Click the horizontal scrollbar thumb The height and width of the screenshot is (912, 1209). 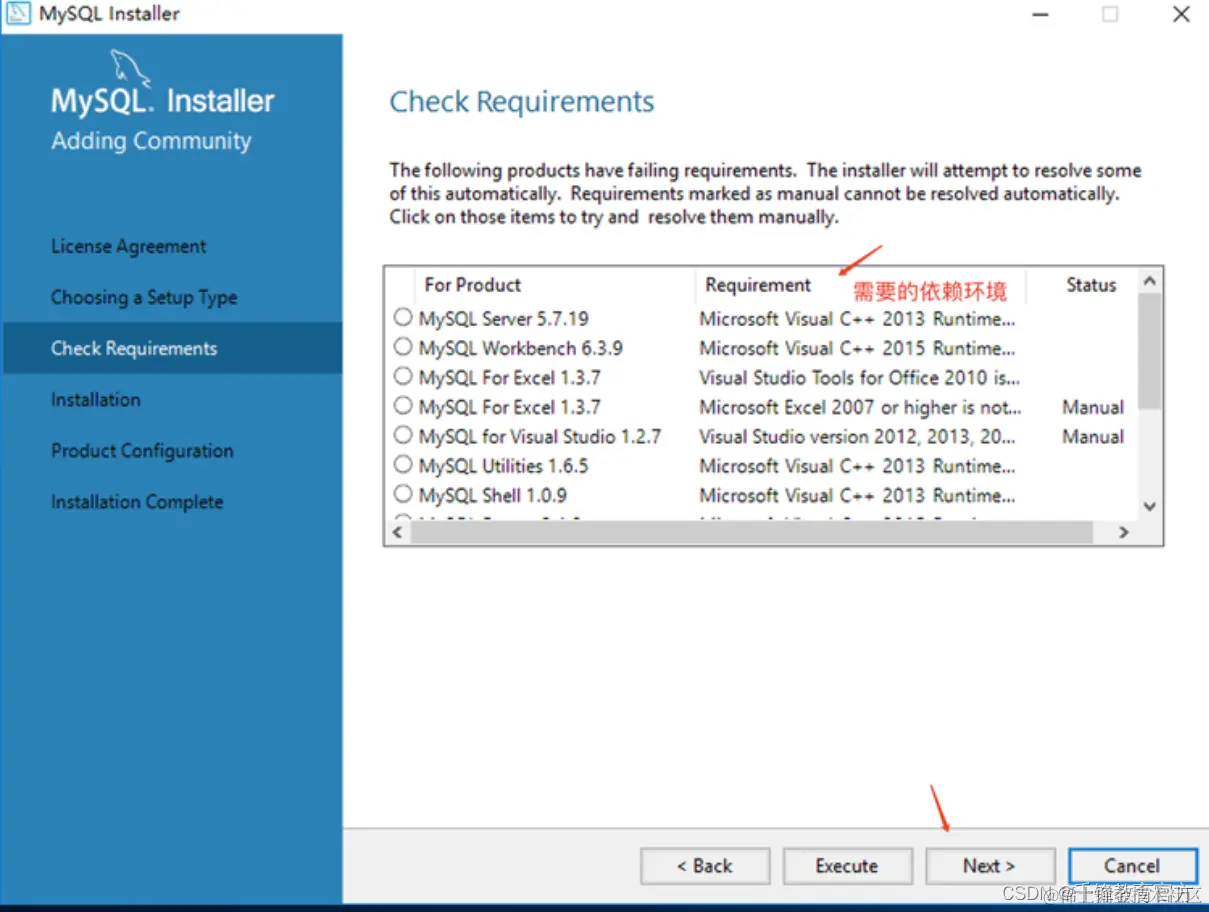click(752, 533)
